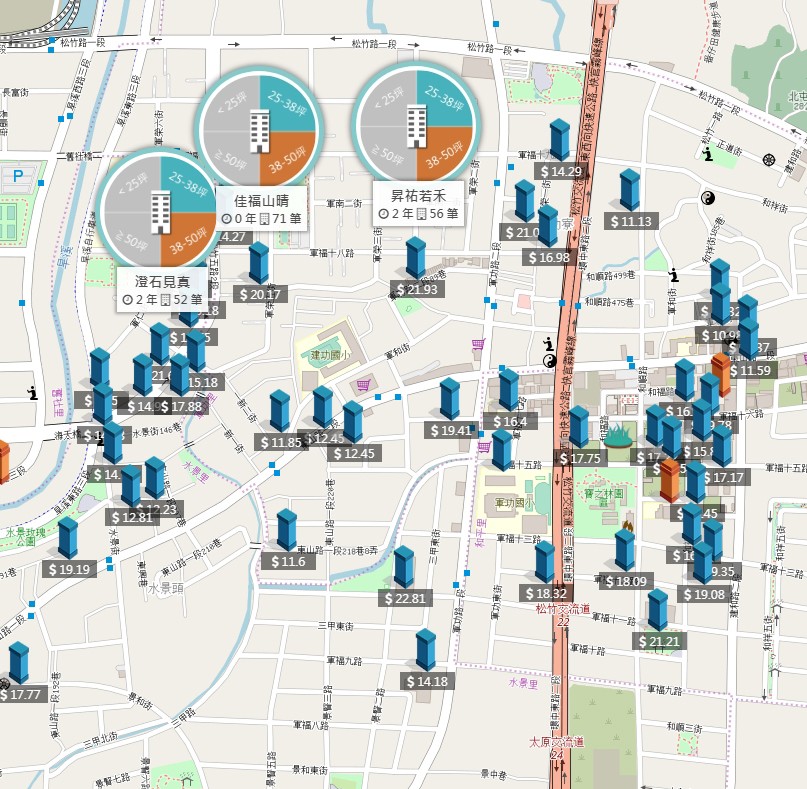The height and width of the screenshot is (789, 807).
Task: Select the teal 25-38坪 segment of 澄石見真
Action: pos(188,184)
